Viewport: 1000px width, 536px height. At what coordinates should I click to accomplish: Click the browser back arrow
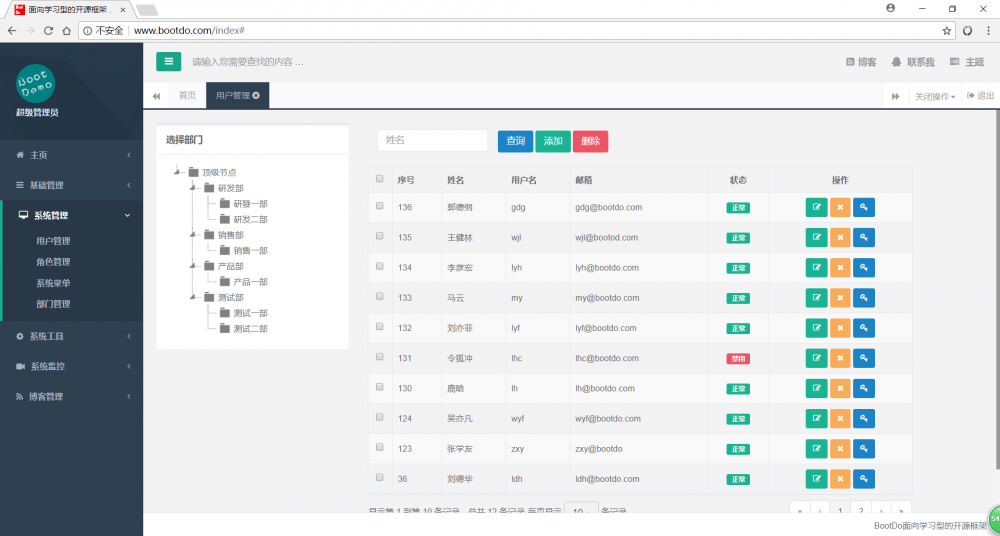pos(11,31)
